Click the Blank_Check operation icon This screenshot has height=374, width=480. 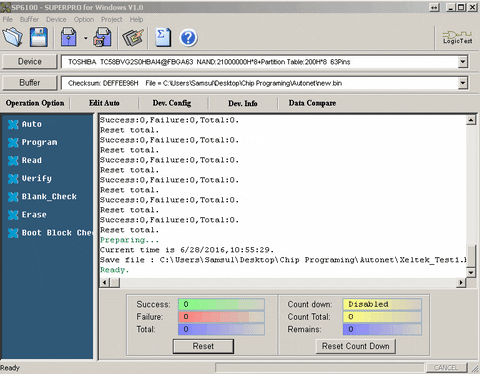(x=13, y=197)
